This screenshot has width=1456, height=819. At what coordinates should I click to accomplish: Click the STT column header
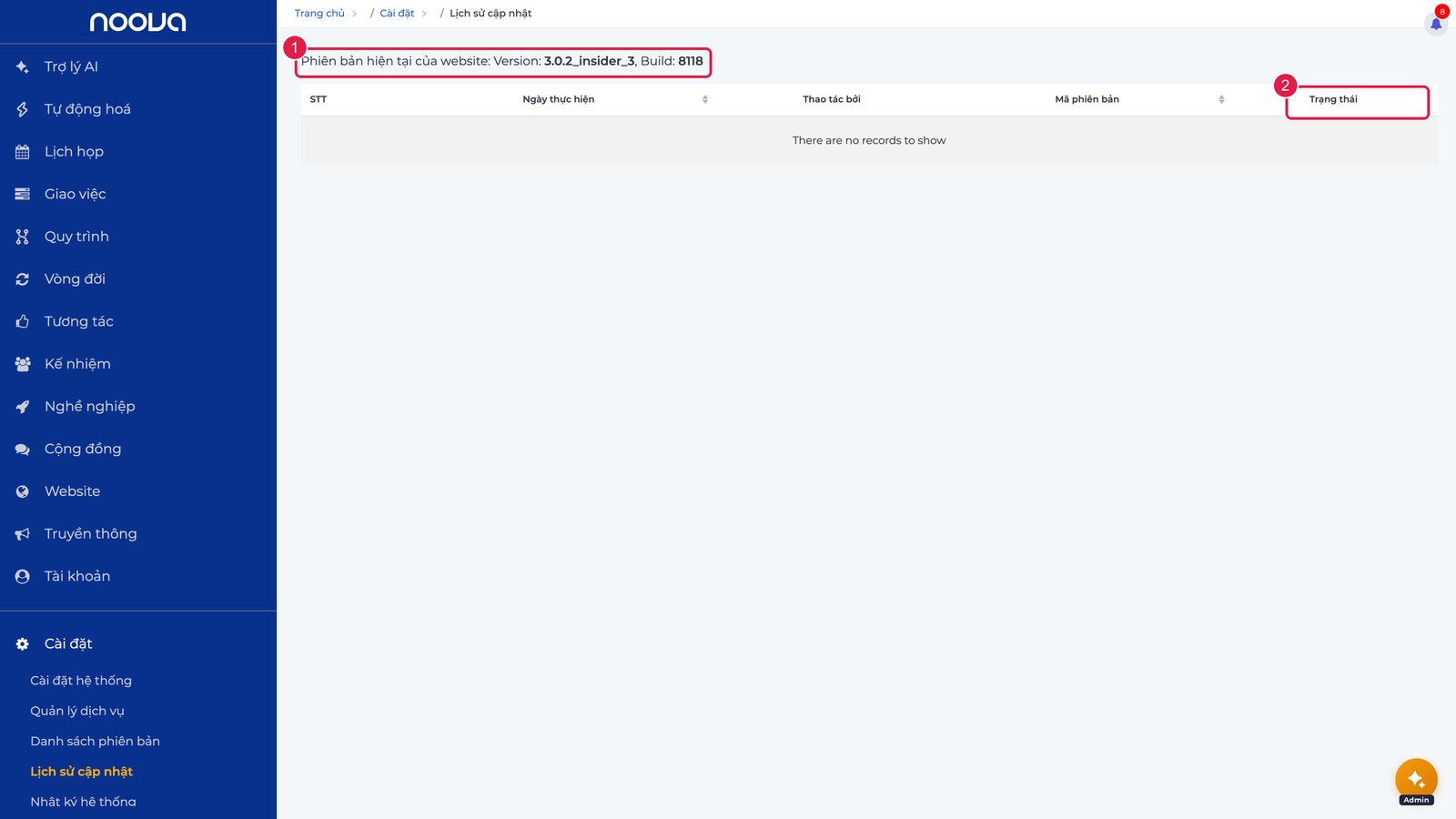(318, 99)
